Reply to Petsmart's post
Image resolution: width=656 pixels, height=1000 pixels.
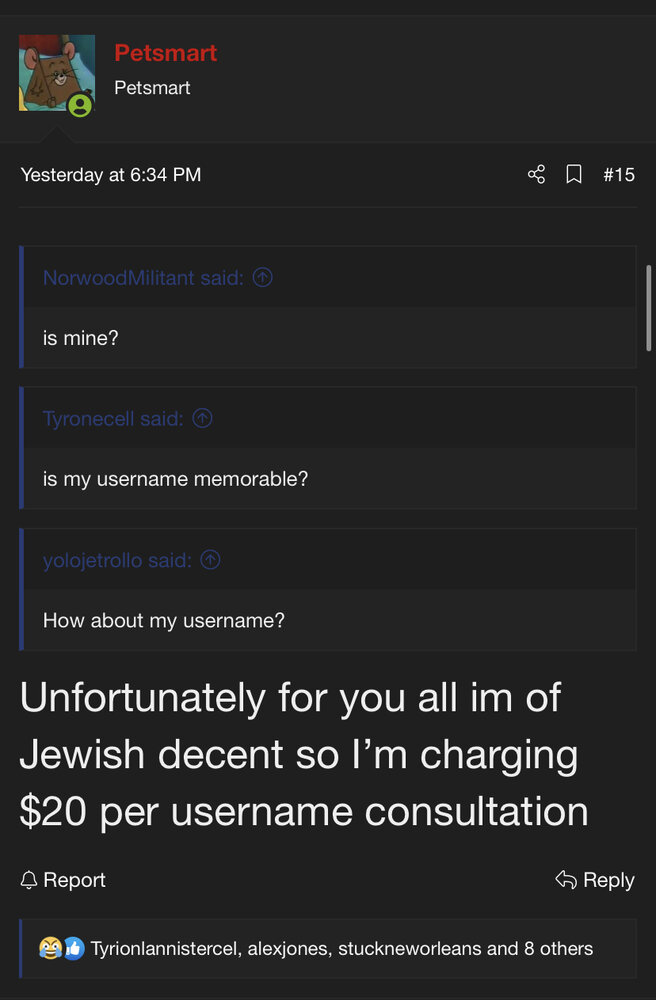(595, 880)
